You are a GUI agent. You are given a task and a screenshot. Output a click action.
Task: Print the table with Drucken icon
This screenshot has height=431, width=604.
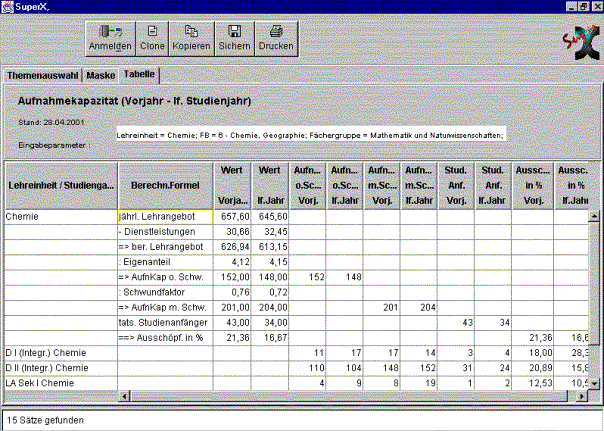pyautogui.click(x=276, y=39)
